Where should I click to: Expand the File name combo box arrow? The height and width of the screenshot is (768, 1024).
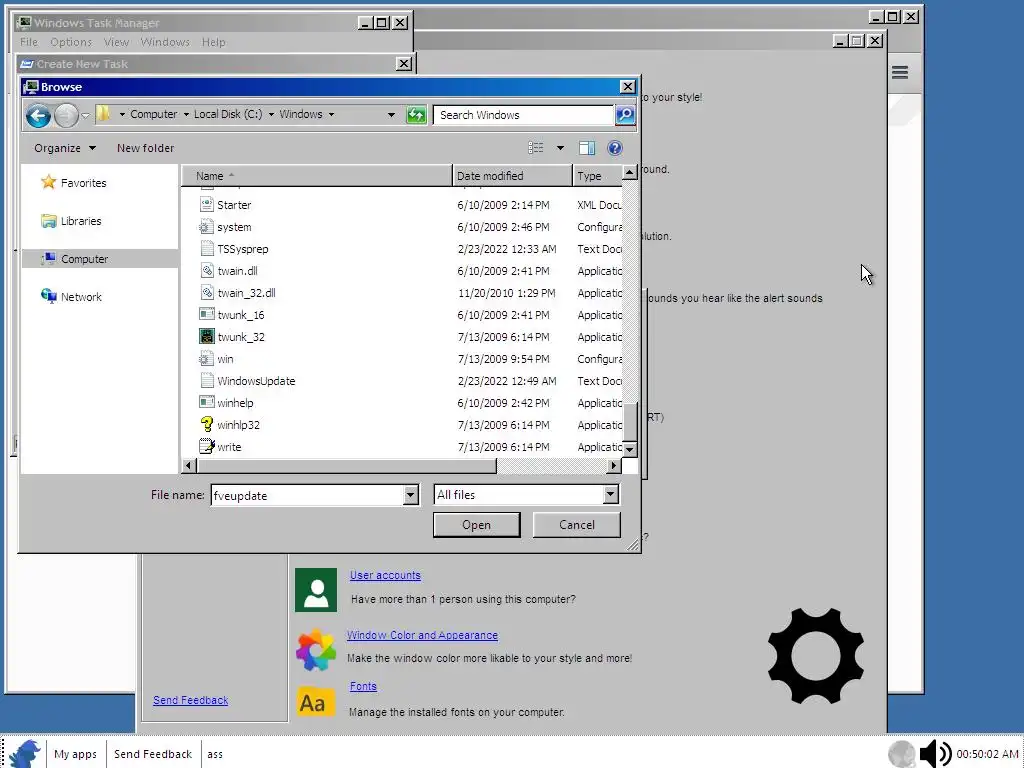tap(410, 495)
